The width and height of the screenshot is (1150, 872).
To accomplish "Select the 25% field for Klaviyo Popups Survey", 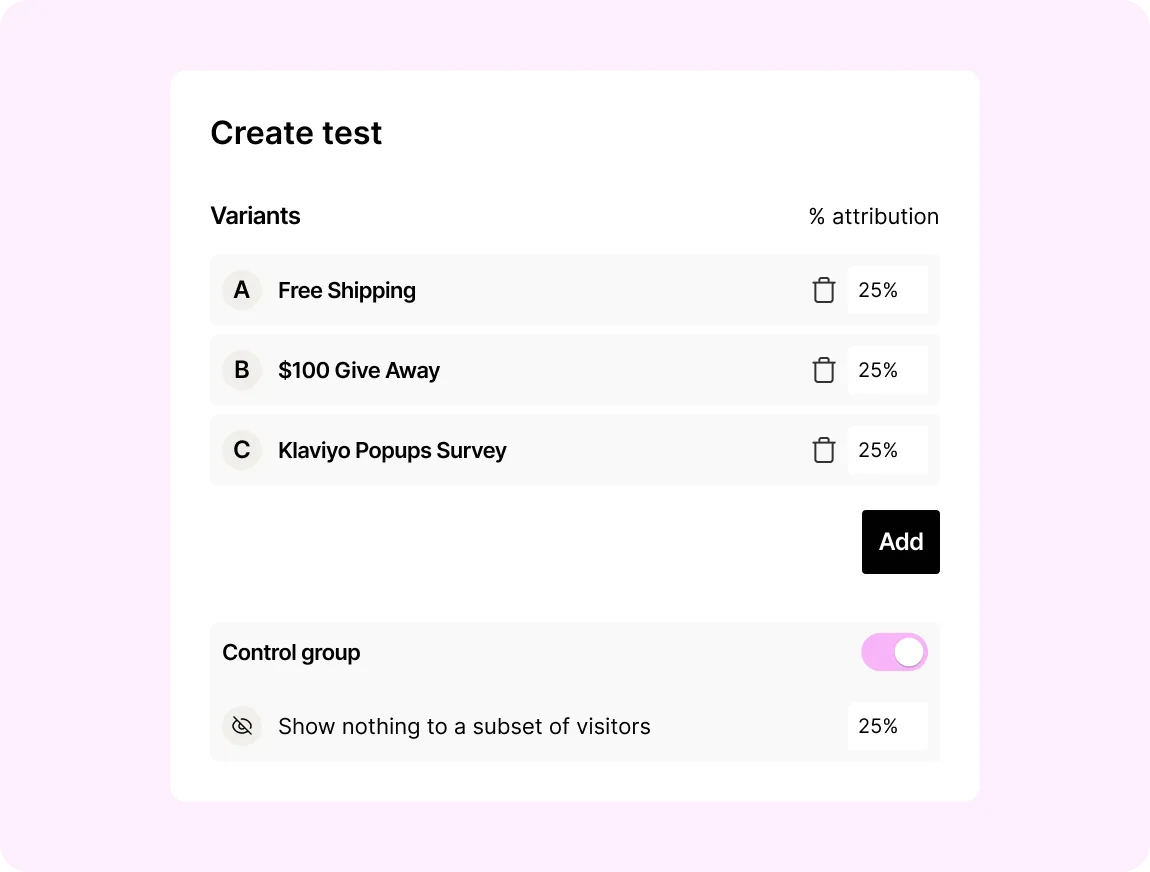I will (x=887, y=450).
